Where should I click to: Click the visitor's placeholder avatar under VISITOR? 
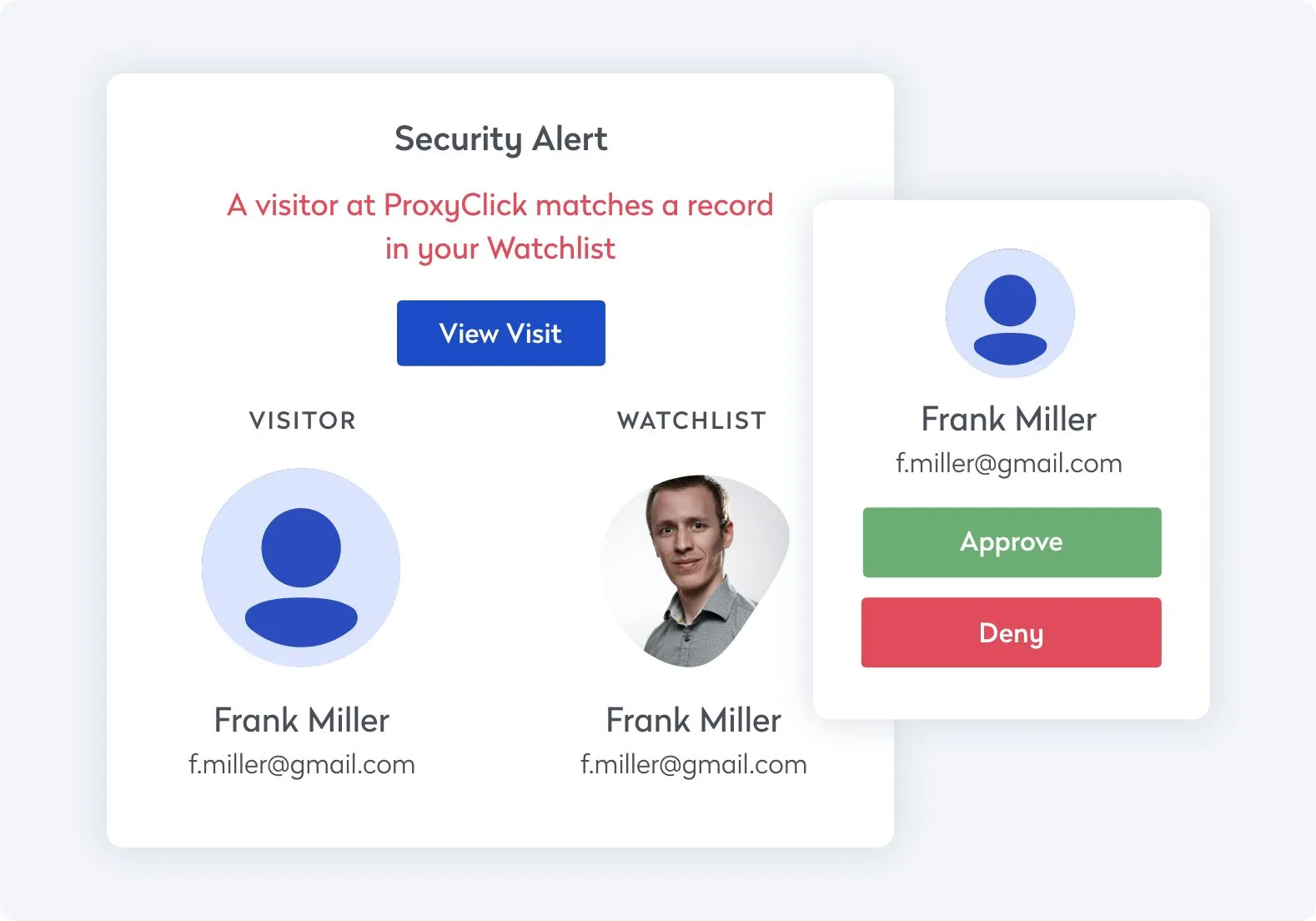(301, 567)
